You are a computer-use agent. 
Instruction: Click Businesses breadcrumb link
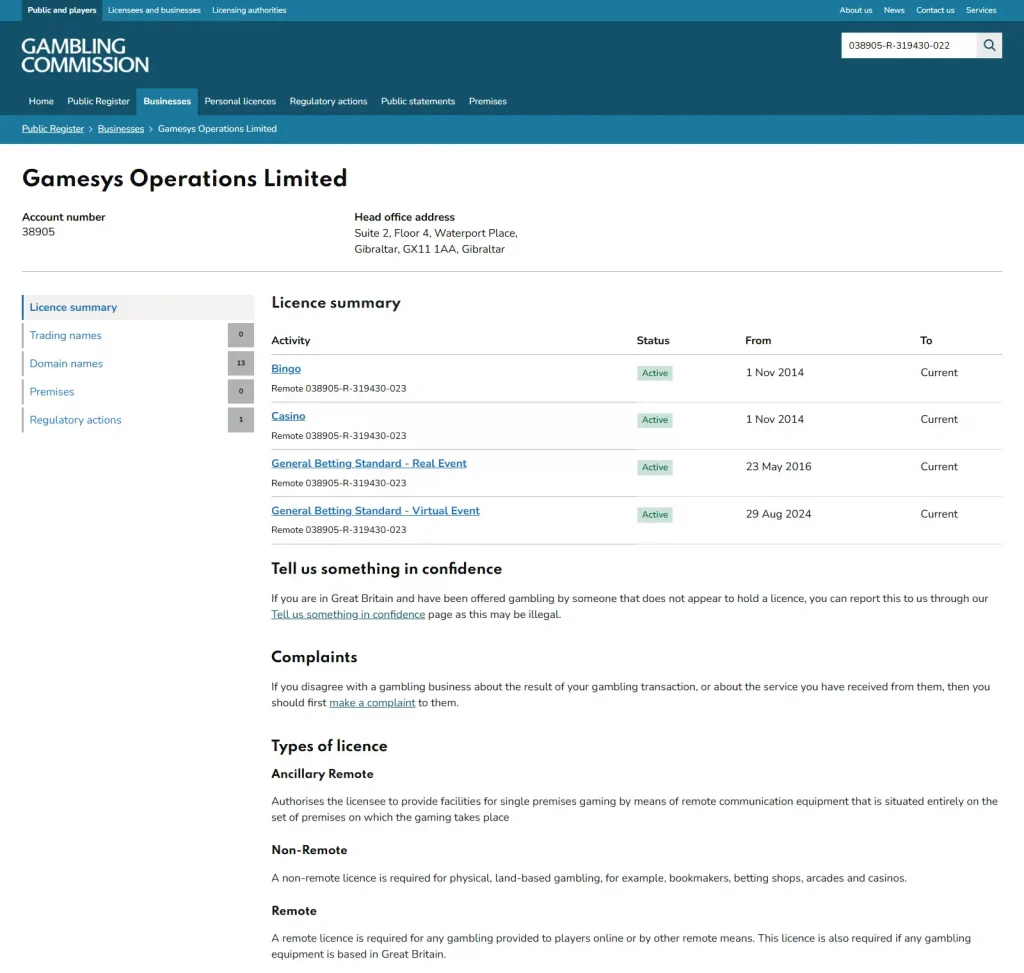[121, 129]
